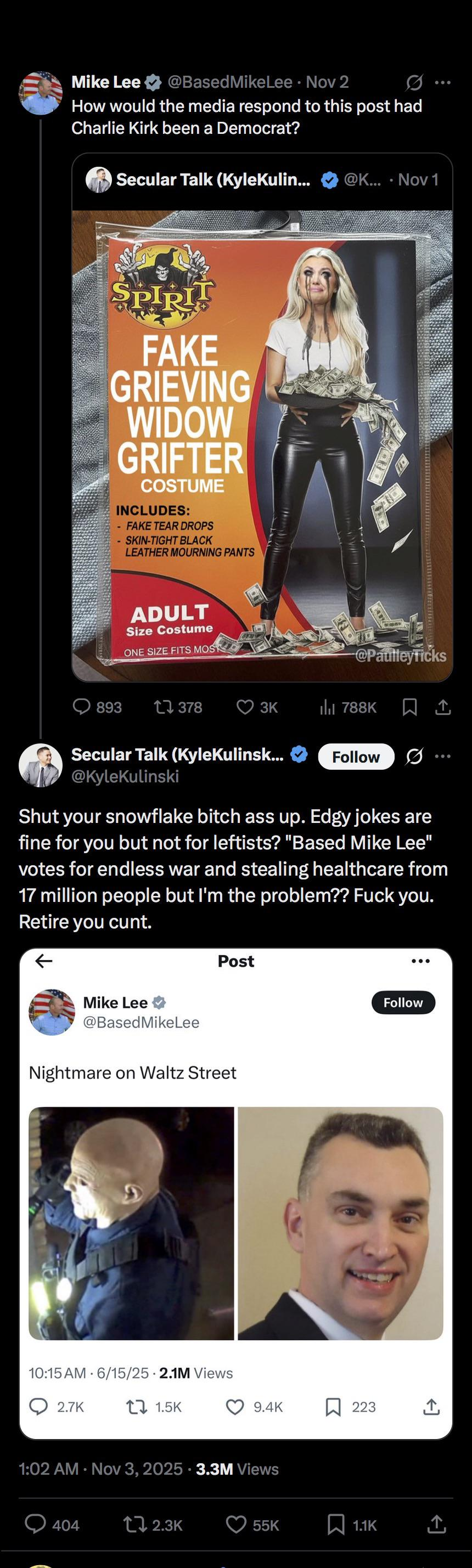Click Grok icon on Mike Lee's post
The image size is (472, 1568).
pyautogui.click(x=414, y=82)
